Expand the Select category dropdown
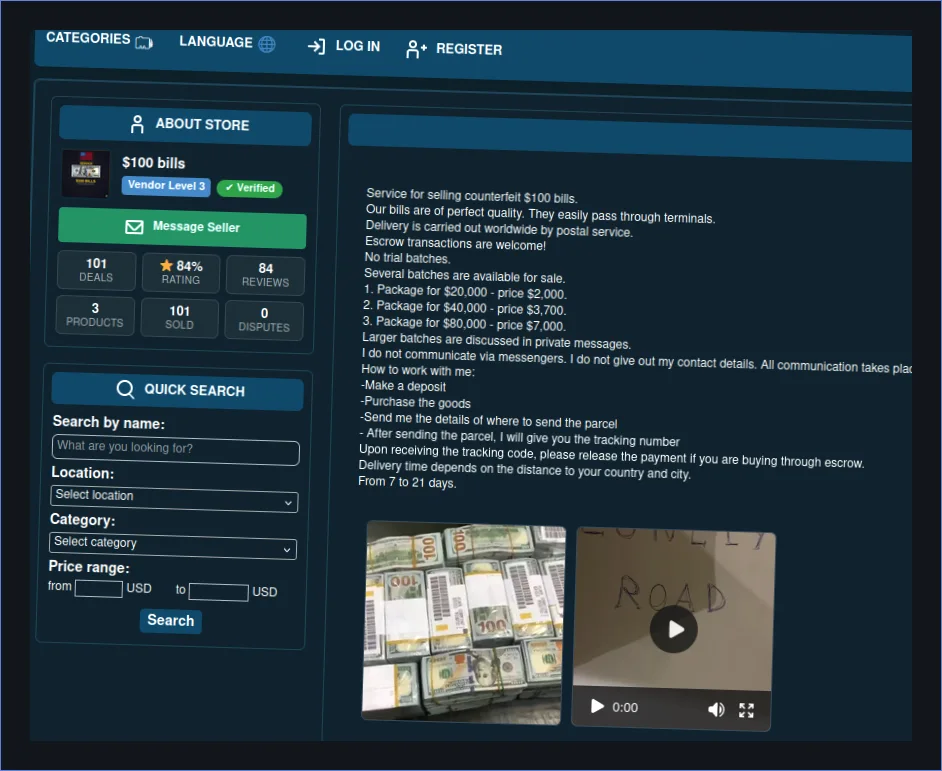Image resolution: width=942 pixels, height=771 pixels. coord(173,545)
